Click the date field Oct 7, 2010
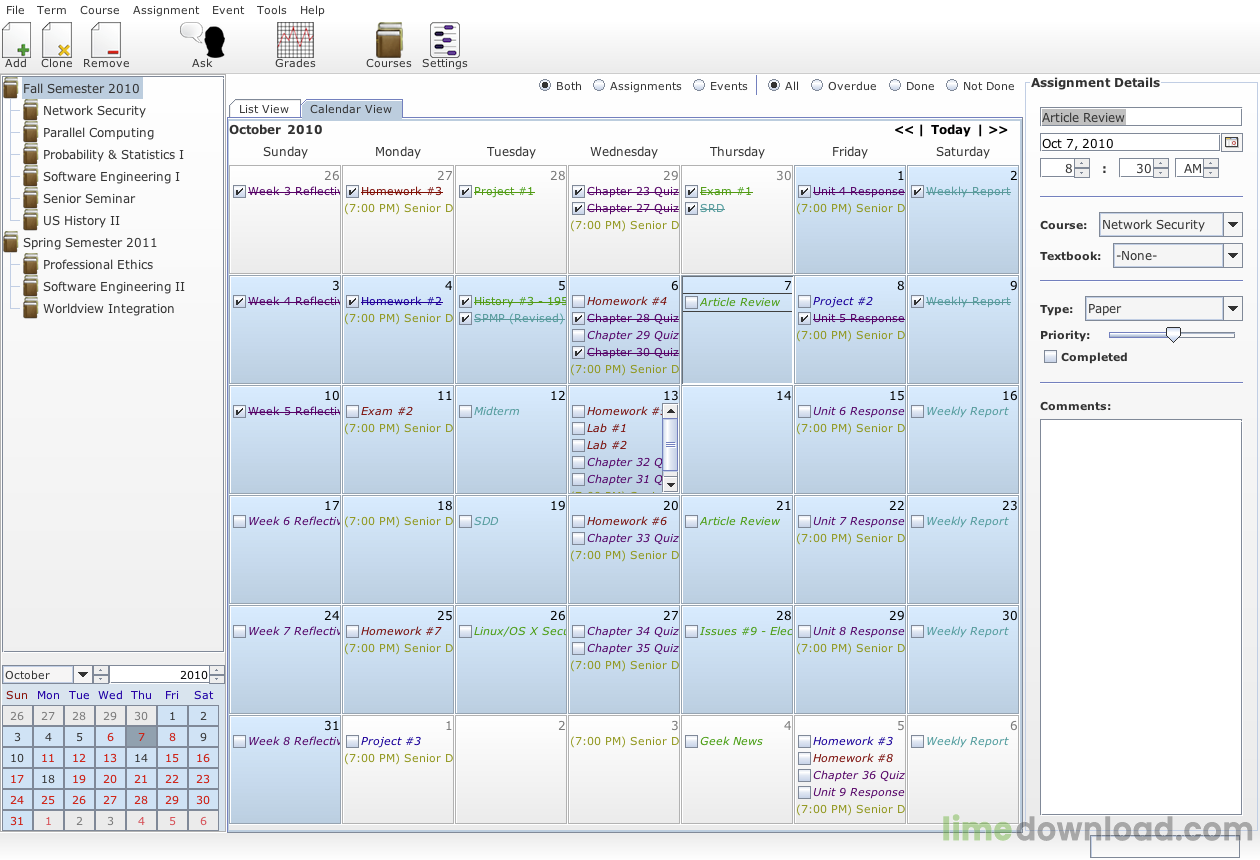This screenshot has width=1260, height=860. coord(1130,143)
